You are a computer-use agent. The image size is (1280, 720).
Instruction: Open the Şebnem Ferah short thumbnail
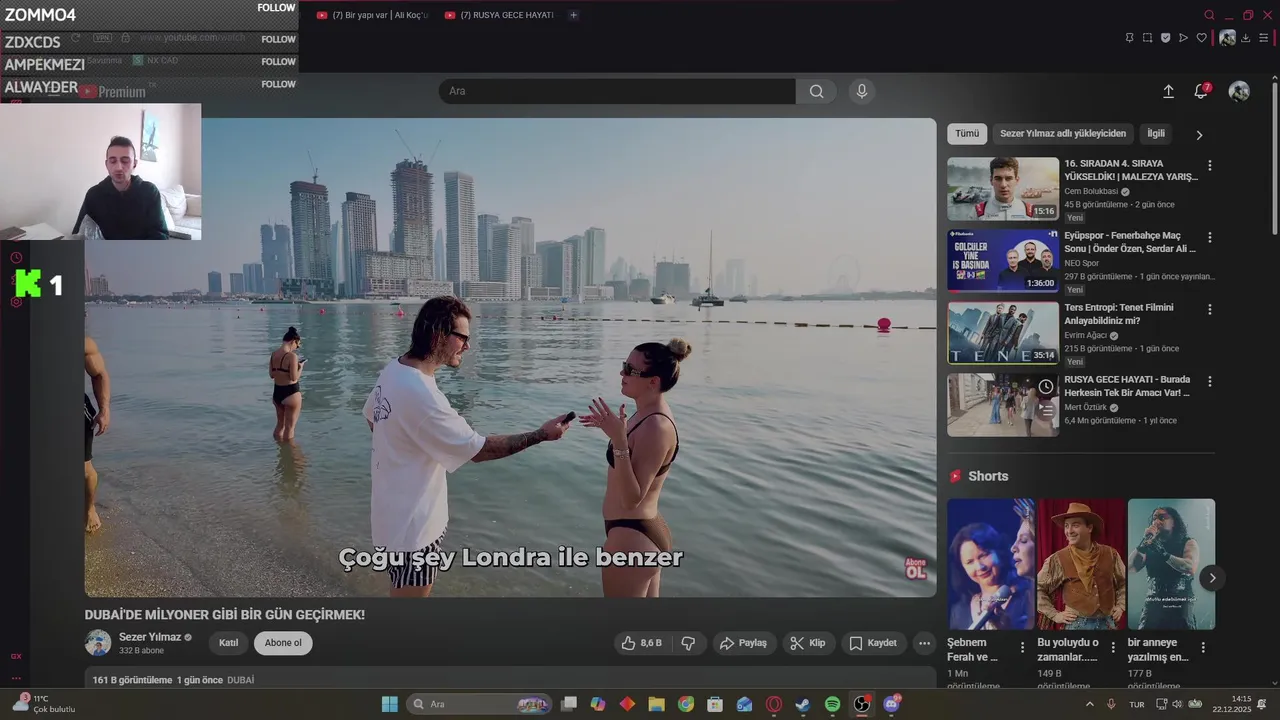(991, 564)
